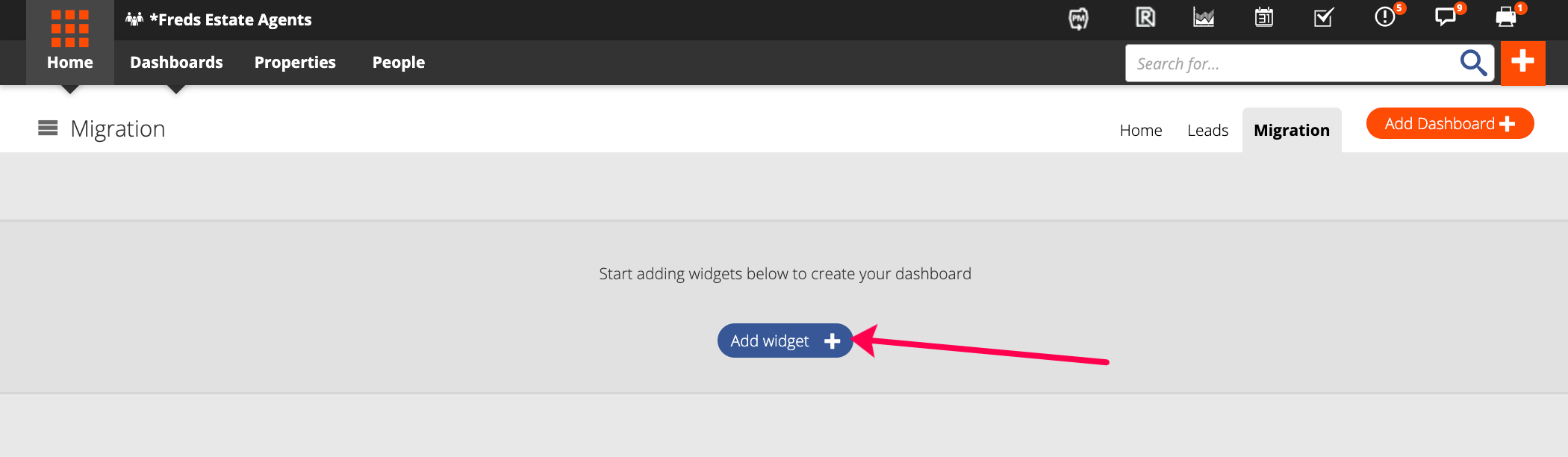This screenshot has height=457, width=1568.
Task: Open the calendar icon showing 31
Action: [1264, 17]
